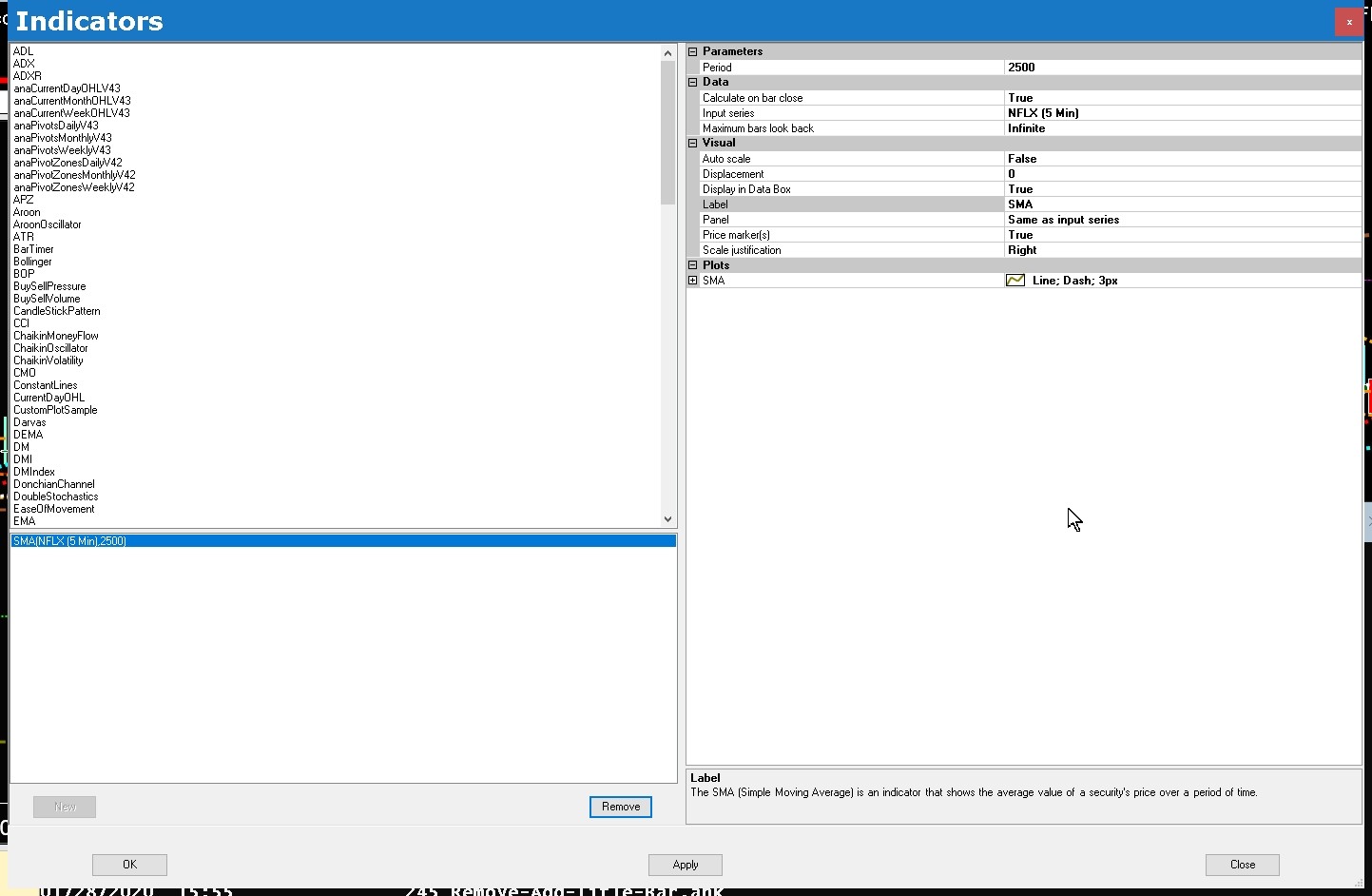Open the Panel selection field
The image size is (1372, 896).
(x=1179, y=220)
